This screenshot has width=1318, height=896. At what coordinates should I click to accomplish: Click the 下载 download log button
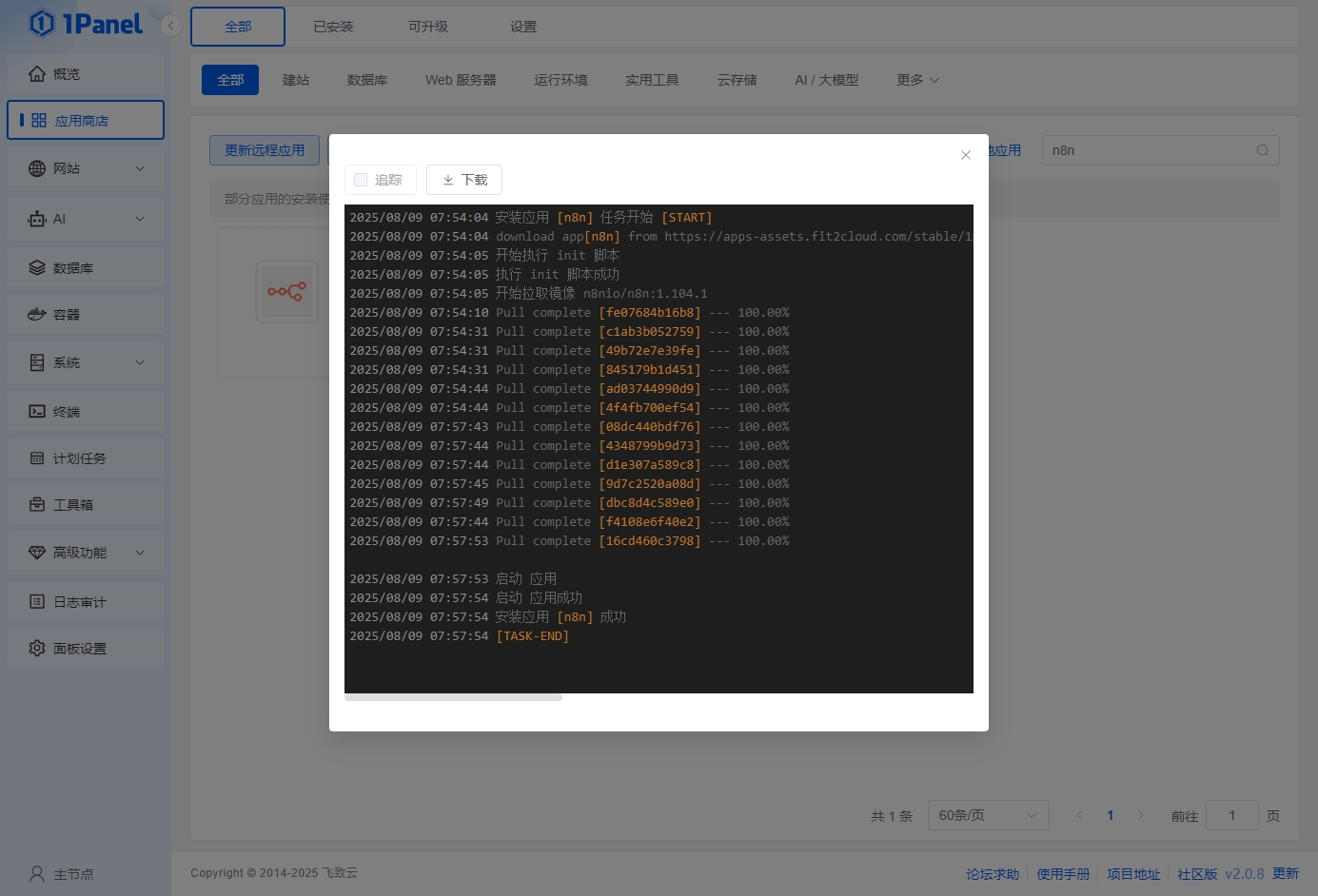pyautogui.click(x=464, y=180)
